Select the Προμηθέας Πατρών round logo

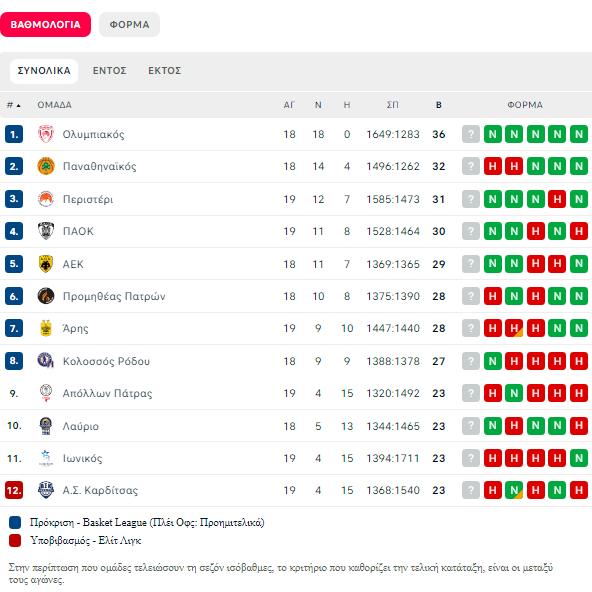(x=46, y=296)
